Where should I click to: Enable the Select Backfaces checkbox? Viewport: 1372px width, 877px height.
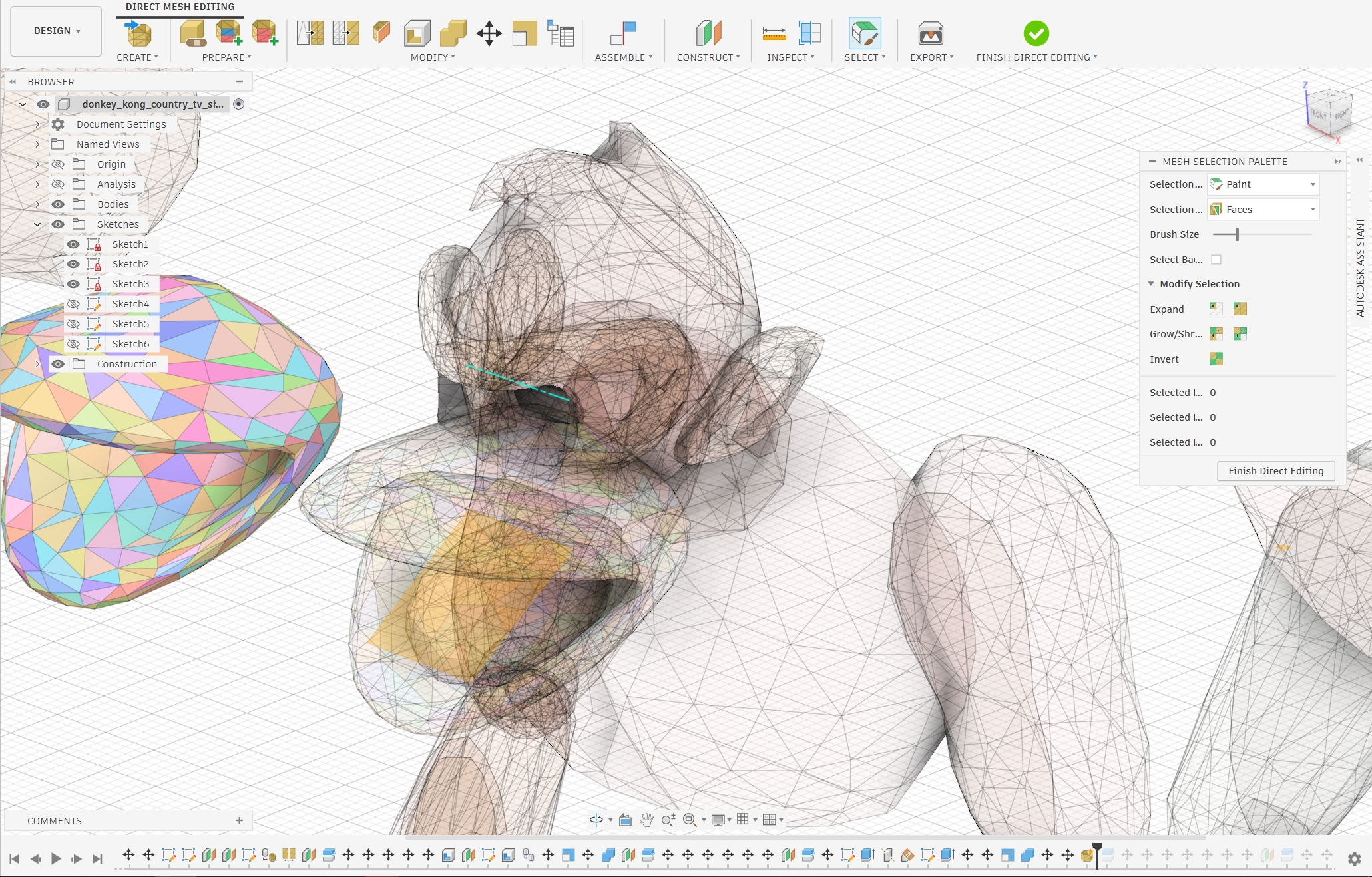click(1216, 260)
